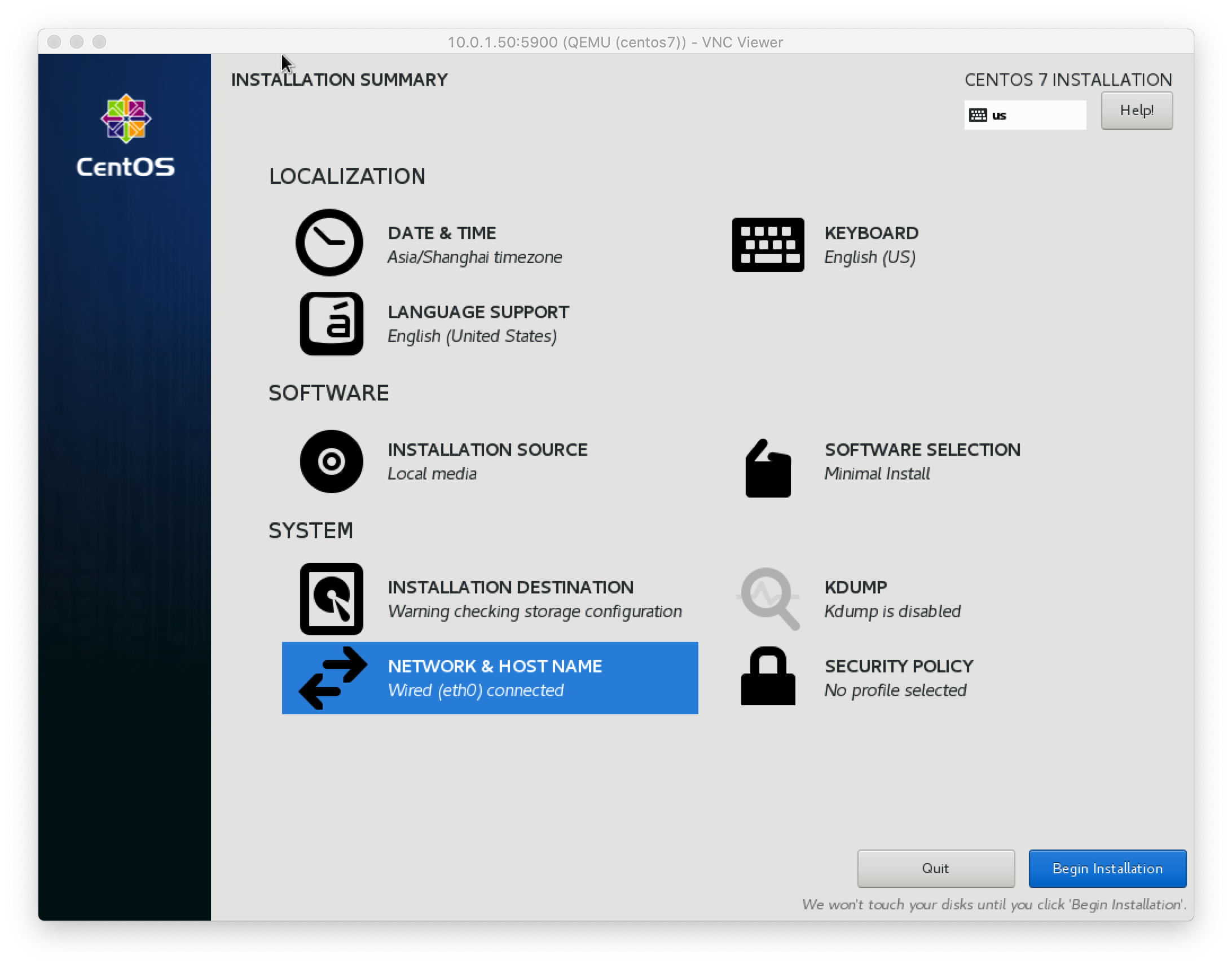This screenshot has height=968, width=1232.
Task: Click the Keyboard layout icon
Action: click(768, 245)
